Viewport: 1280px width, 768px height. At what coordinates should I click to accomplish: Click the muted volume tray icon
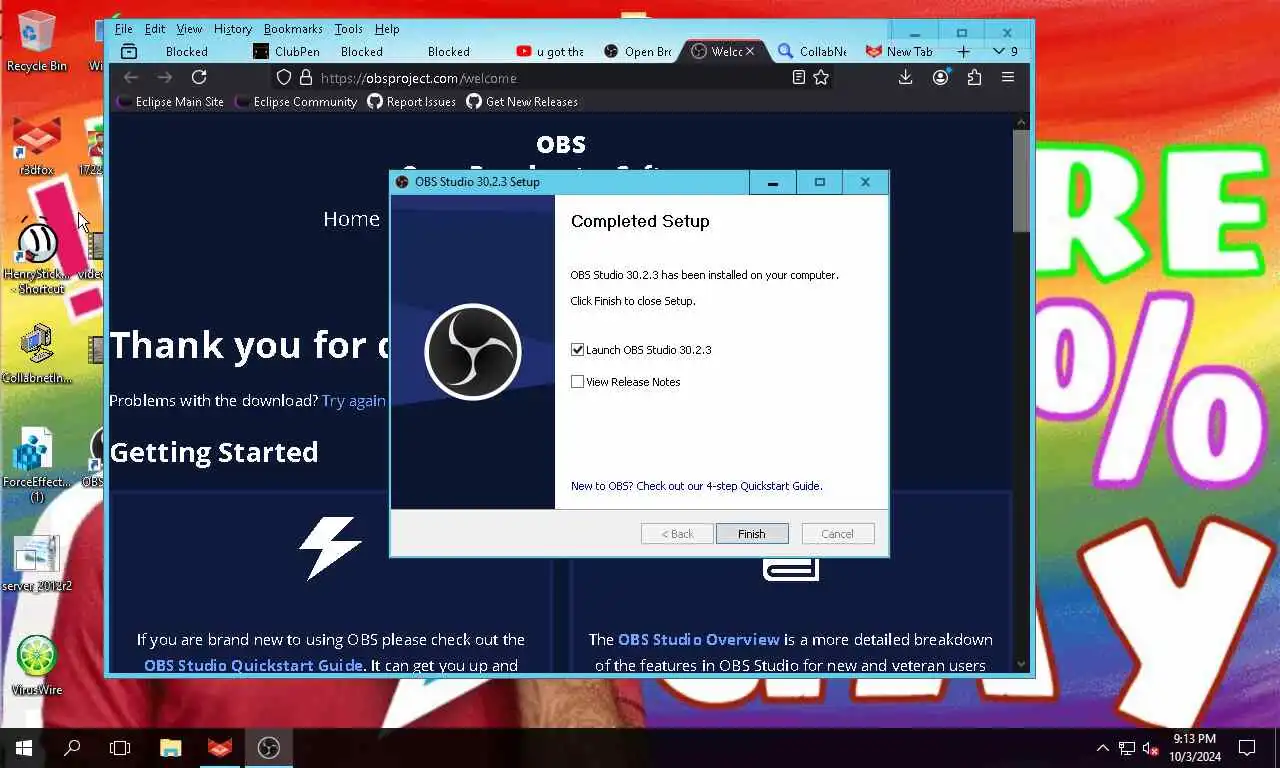pyautogui.click(x=1151, y=748)
